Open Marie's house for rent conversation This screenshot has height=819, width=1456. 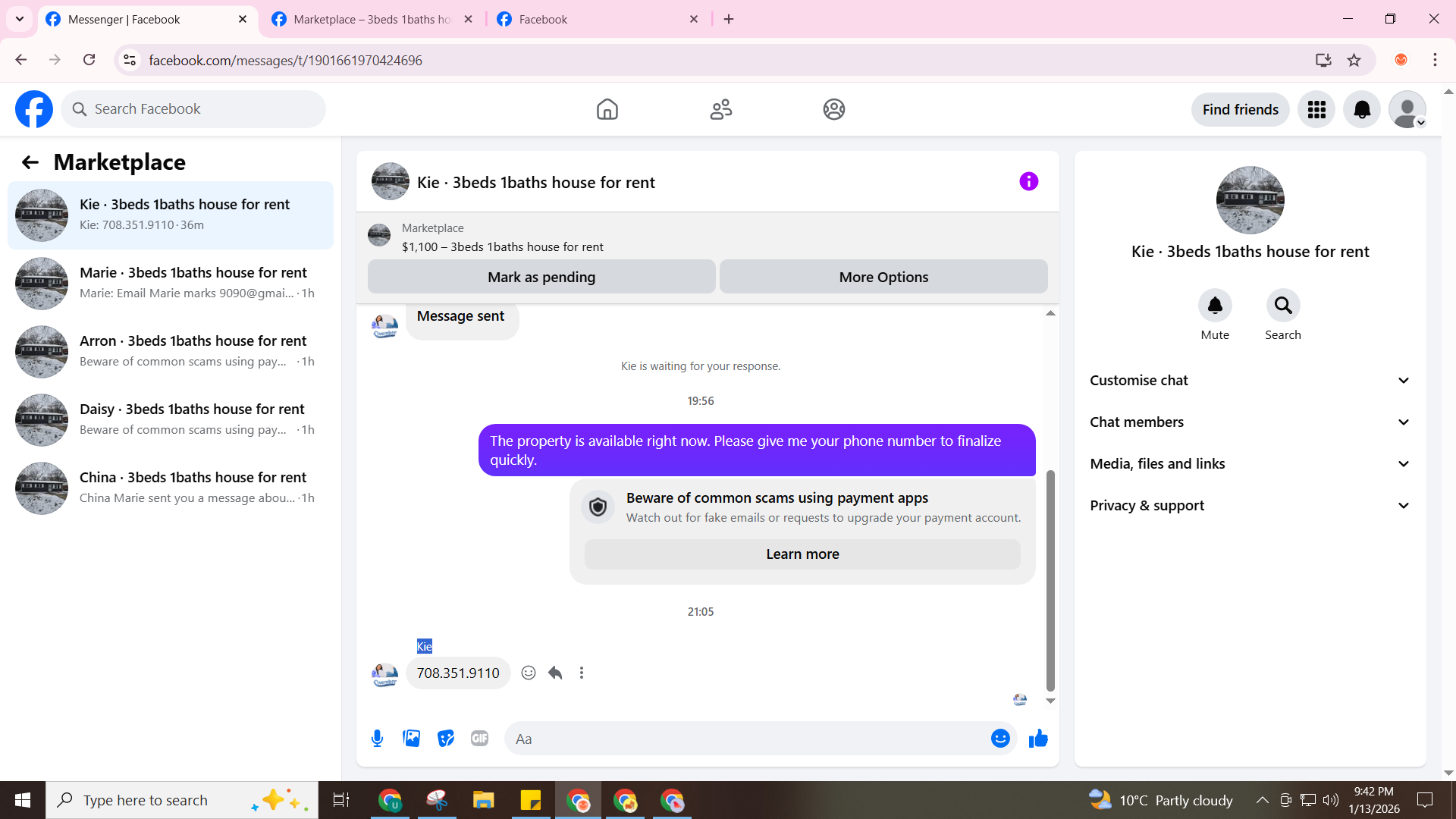click(x=171, y=283)
